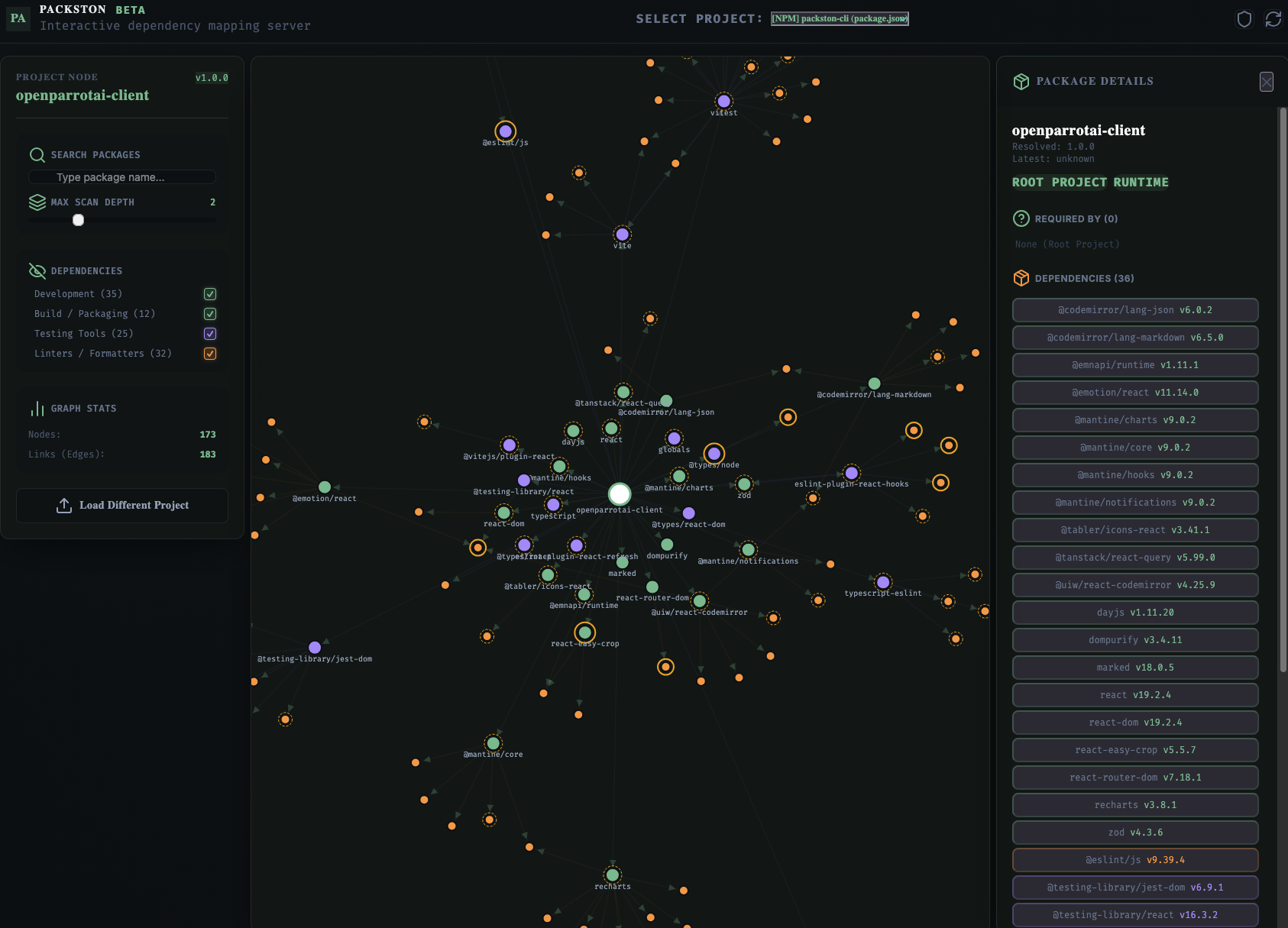This screenshot has height=928, width=1288.
Task: Click the crossed-eye Dependencies icon
Action: point(37,271)
